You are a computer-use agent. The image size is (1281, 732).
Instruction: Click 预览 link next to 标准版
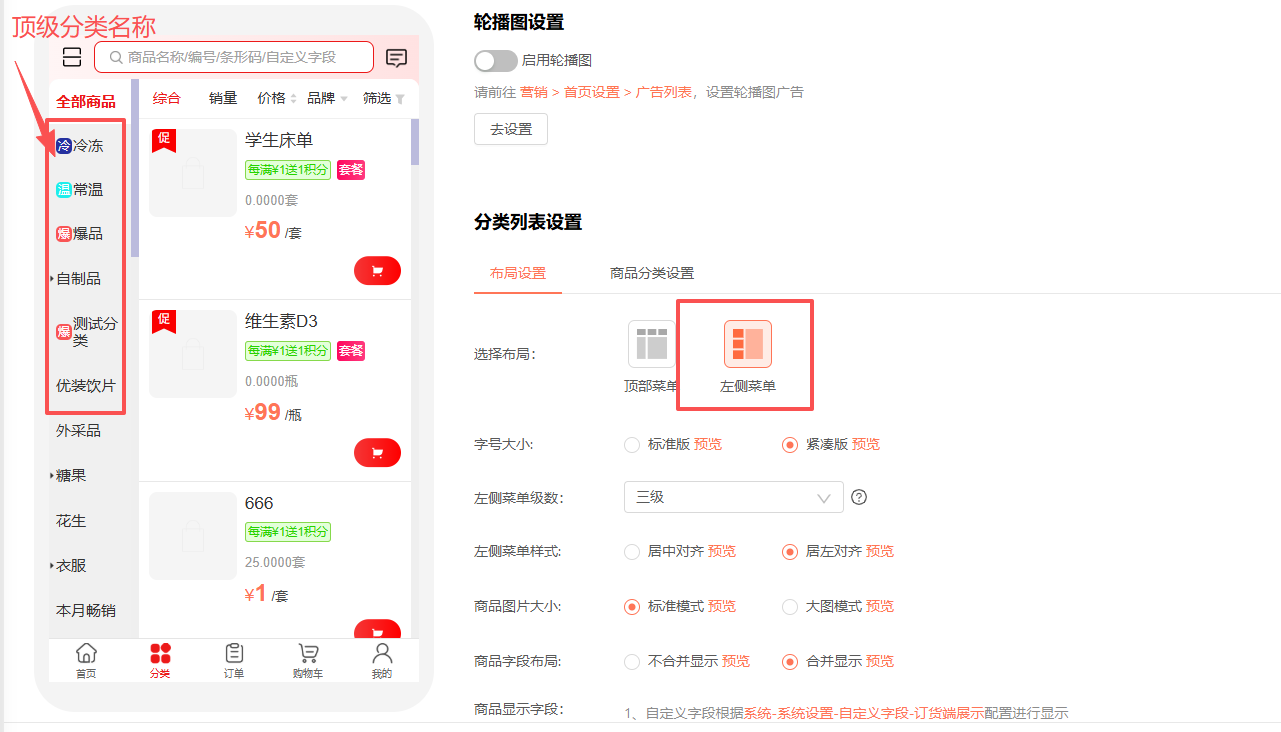tap(708, 444)
